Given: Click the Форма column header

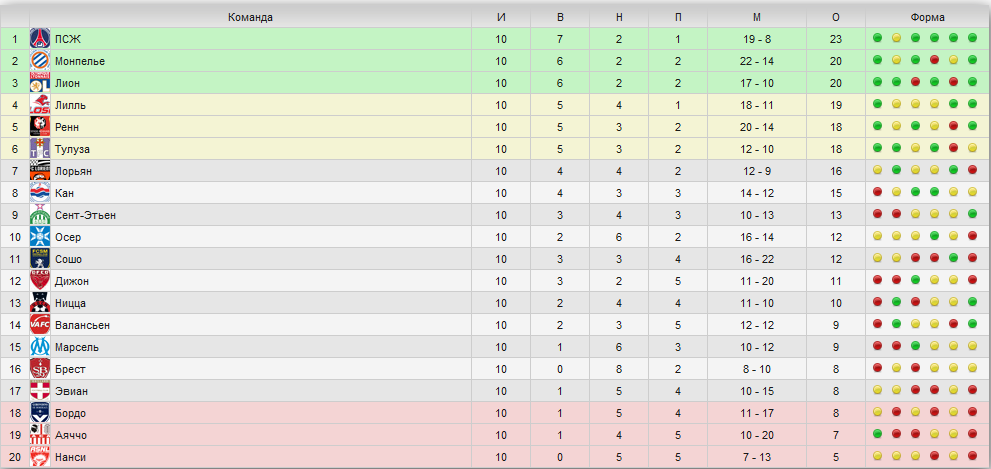Looking at the screenshot, I should 927,17.
